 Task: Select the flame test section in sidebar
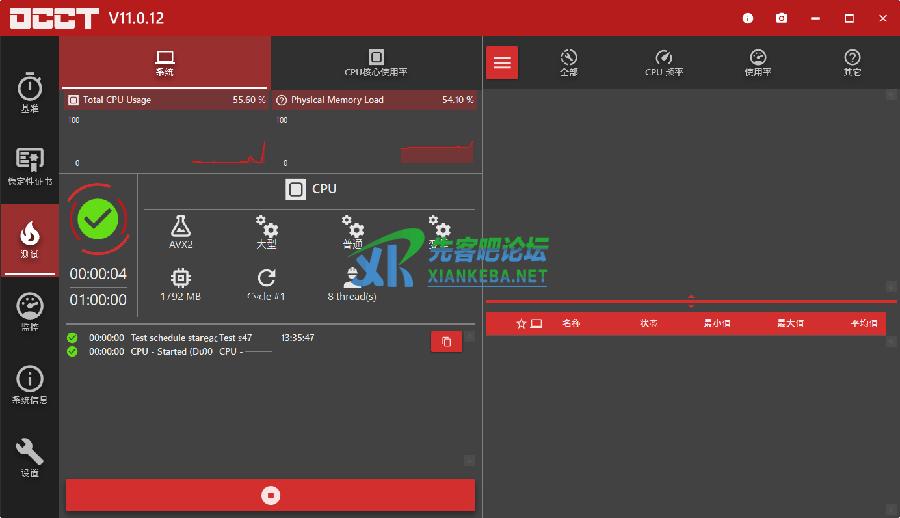(x=30, y=238)
